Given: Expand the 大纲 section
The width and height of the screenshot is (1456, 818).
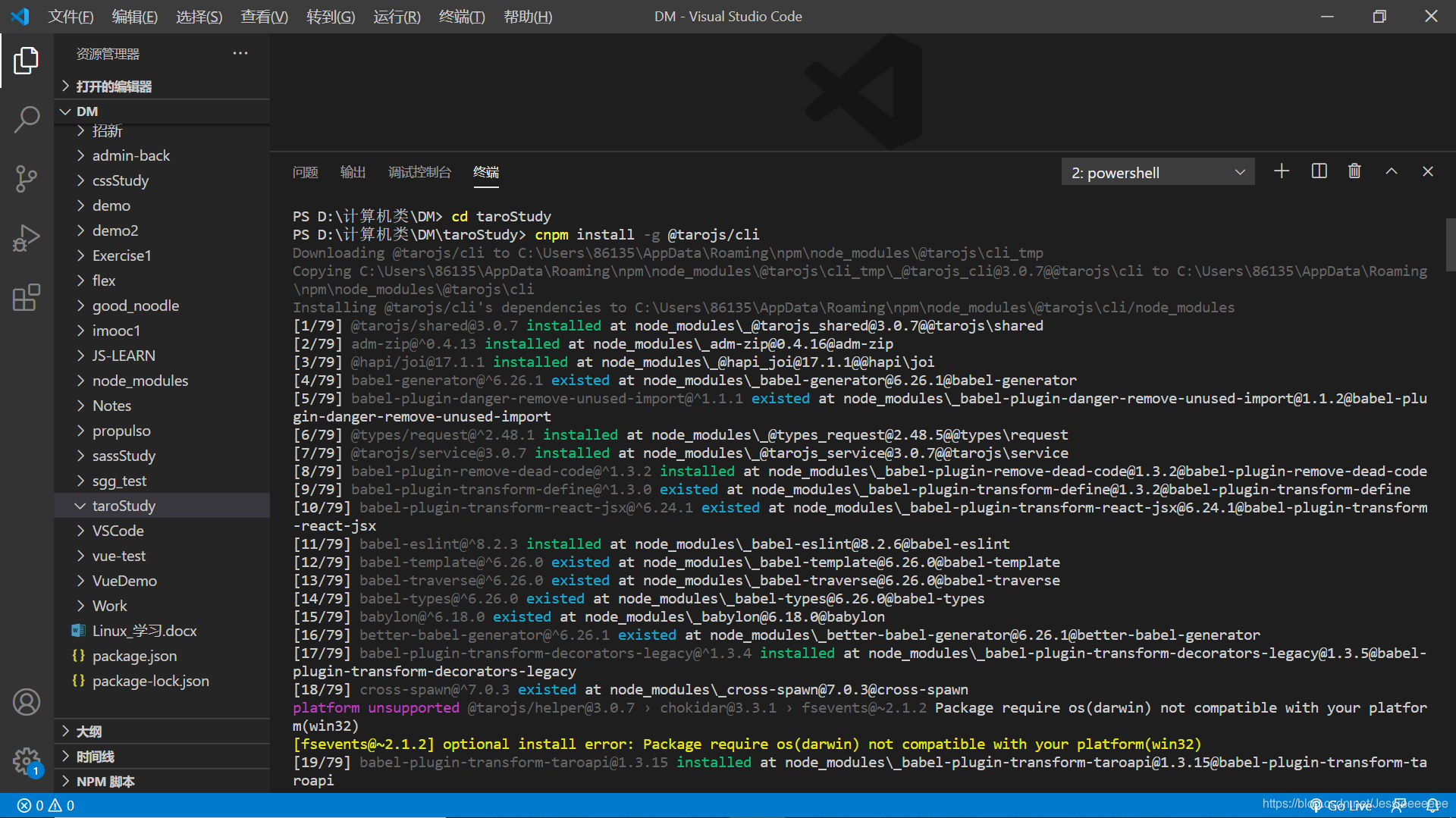Looking at the screenshot, I should (x=162, y=732).
